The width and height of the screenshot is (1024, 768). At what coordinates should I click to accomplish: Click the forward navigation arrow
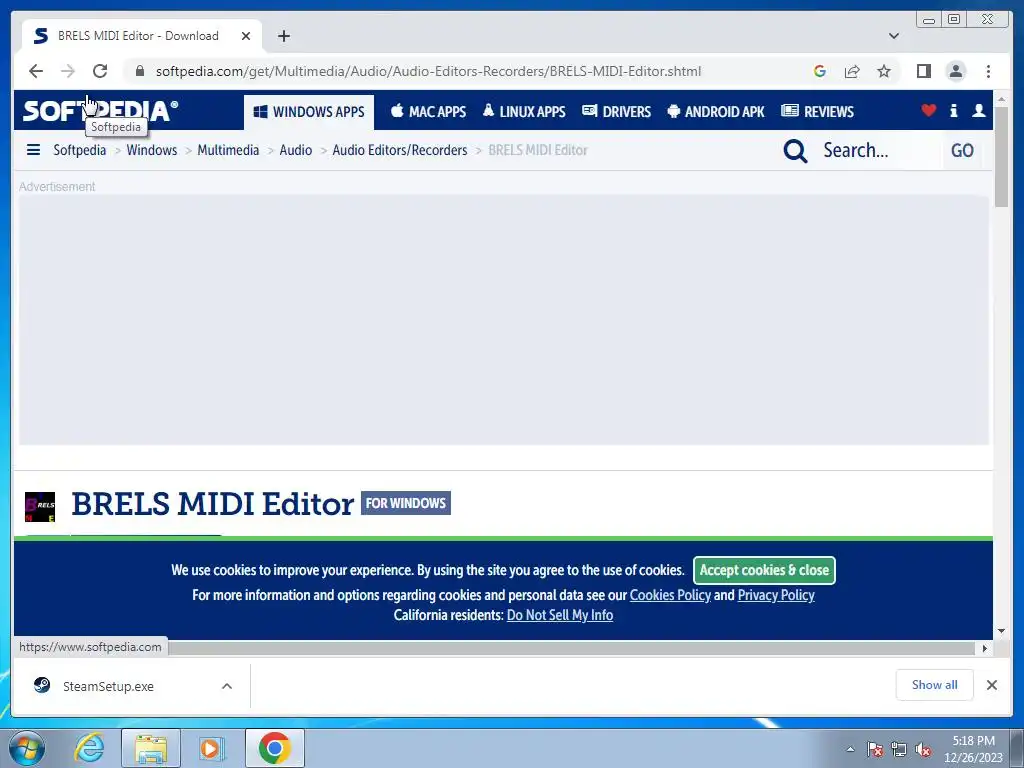click(68, 71)
